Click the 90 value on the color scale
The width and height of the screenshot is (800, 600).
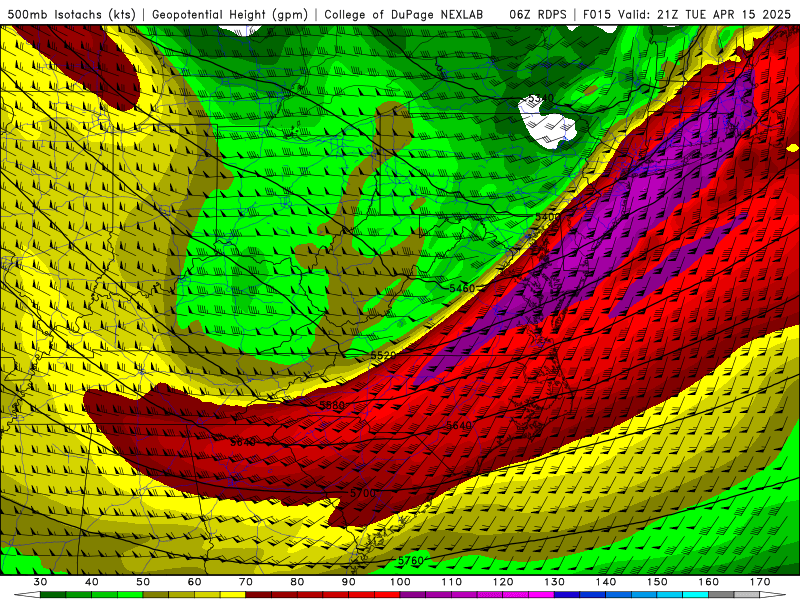point(349,582)
